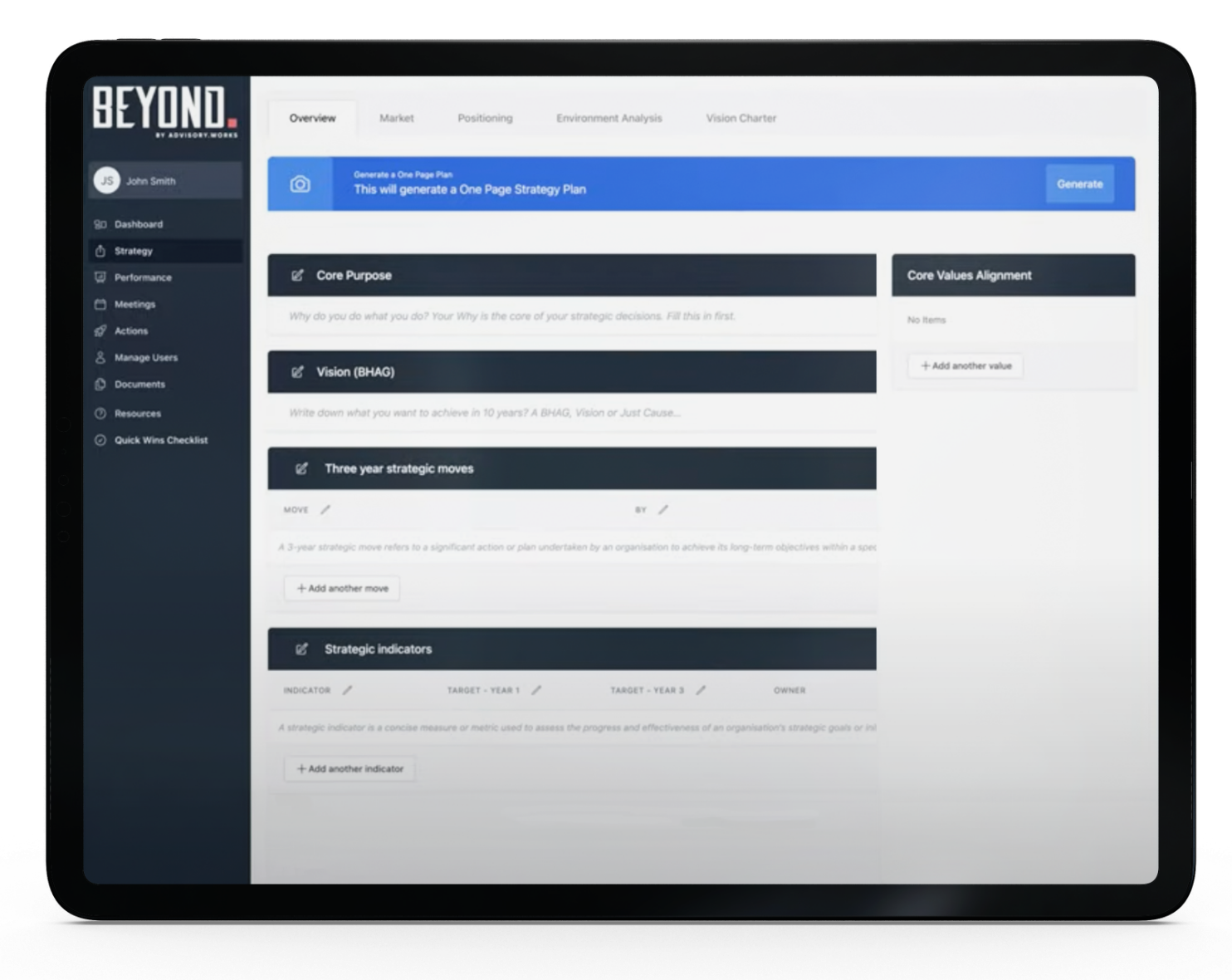Edit Strategic indicators header pencil icon
Screen dimensions: 1232x980
301,649
